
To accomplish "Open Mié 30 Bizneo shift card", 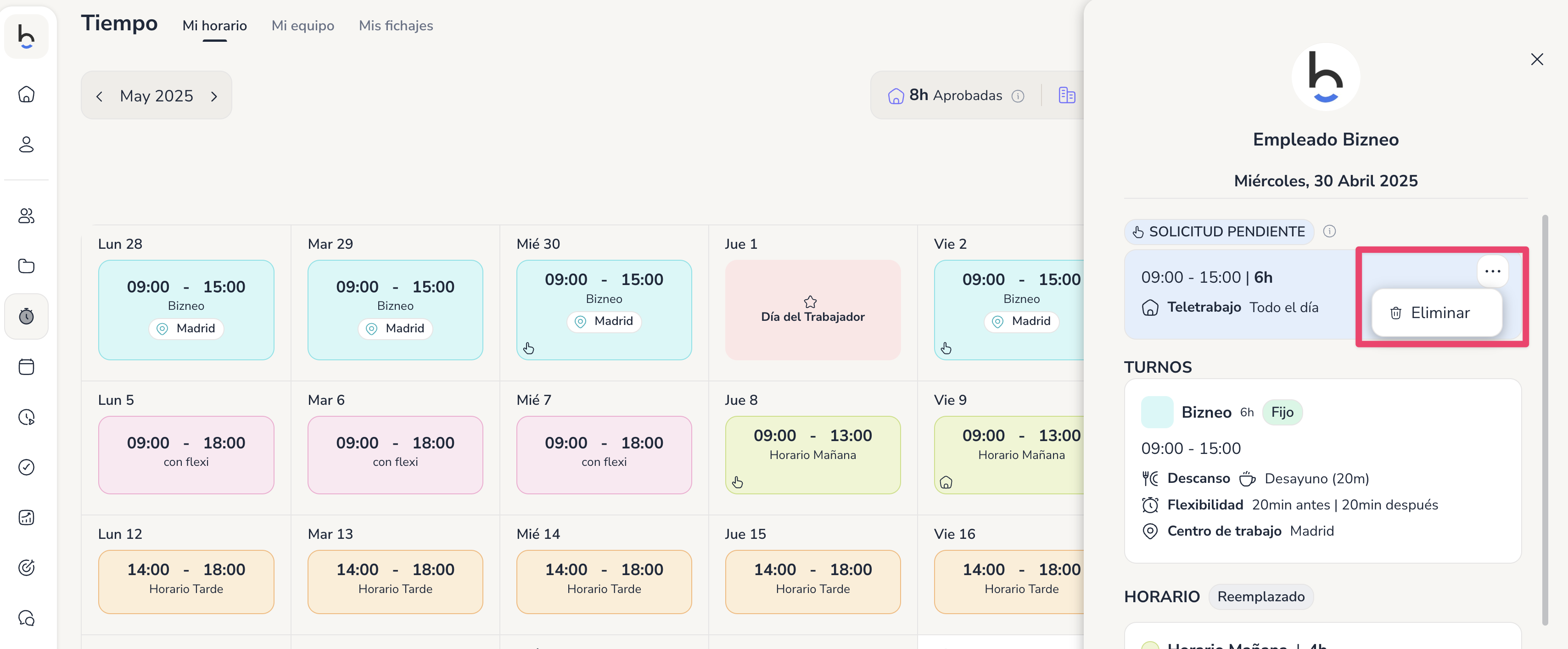I will click(604, 310).
